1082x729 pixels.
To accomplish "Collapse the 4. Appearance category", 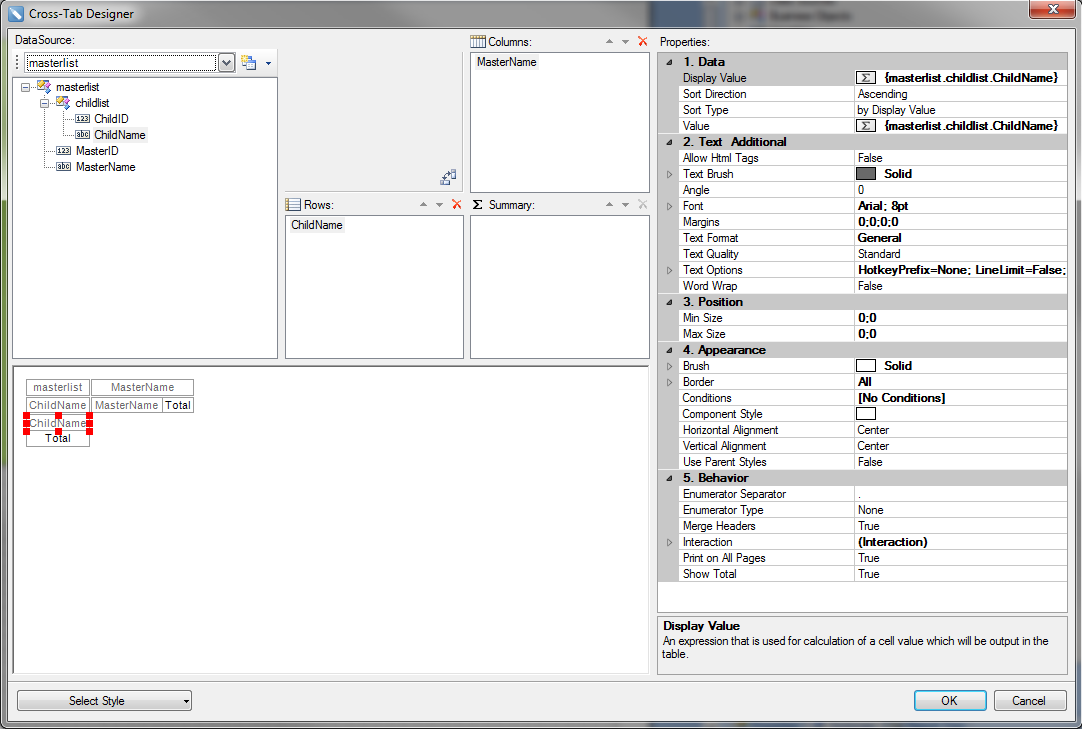I will pos(669,350).
